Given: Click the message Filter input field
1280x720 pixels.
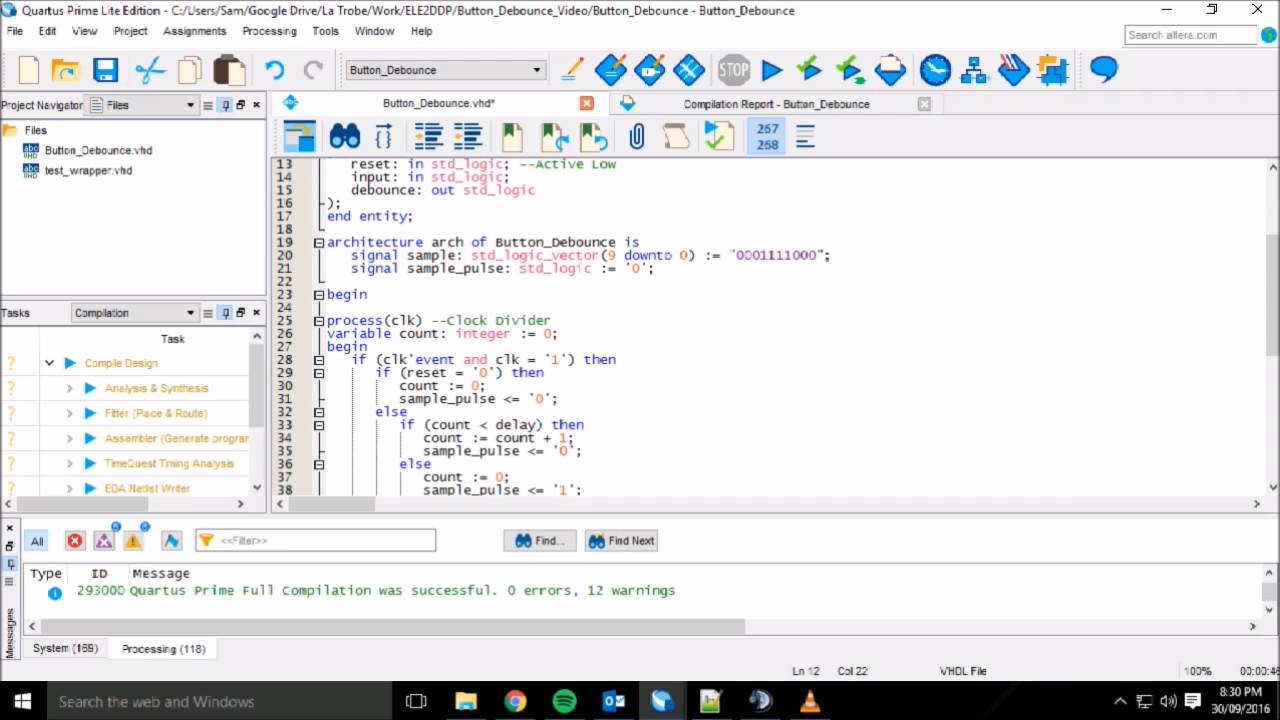Looking at the screenshot, I should pyautogui.click(x=315, y=541).
